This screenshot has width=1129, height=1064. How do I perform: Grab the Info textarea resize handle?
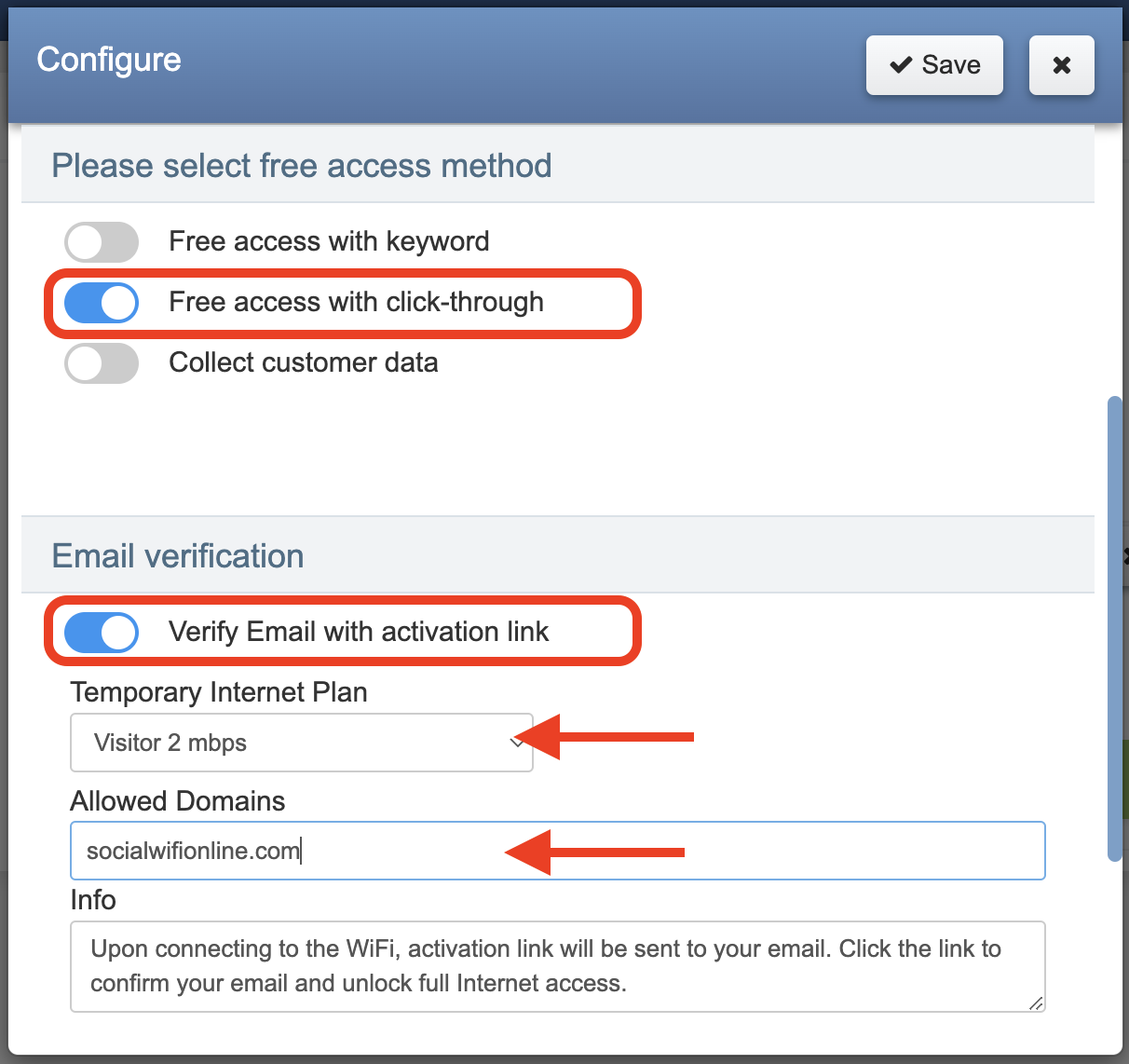tap(1036, 1003)
